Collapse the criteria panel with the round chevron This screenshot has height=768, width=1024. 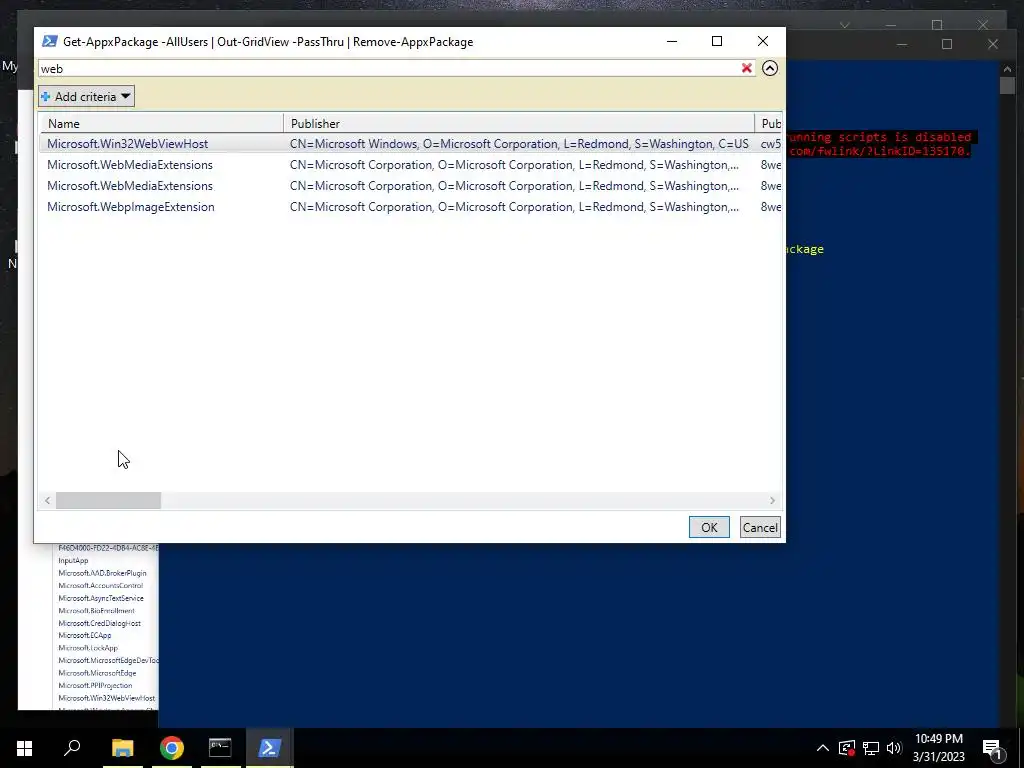tap(770, 68)
